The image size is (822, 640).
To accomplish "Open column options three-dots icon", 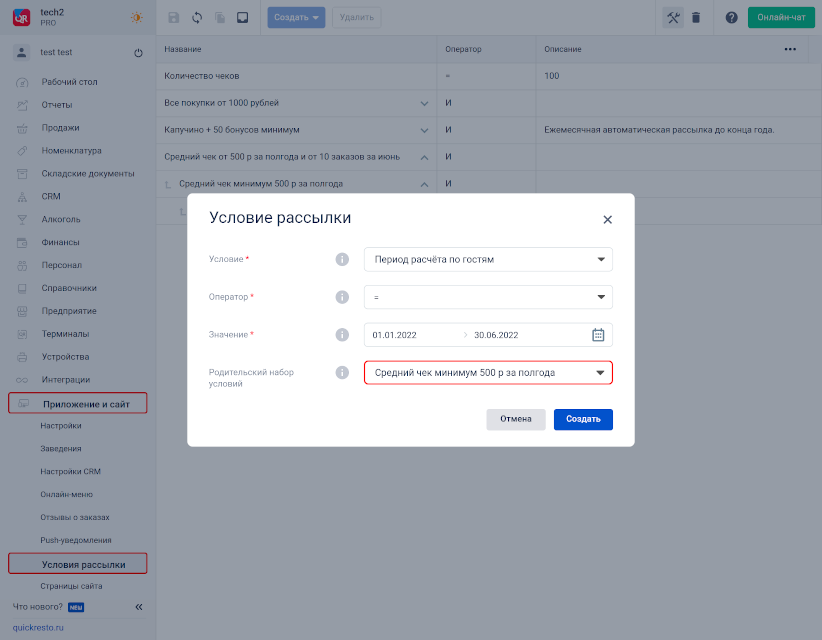I will tap(790, 49).
